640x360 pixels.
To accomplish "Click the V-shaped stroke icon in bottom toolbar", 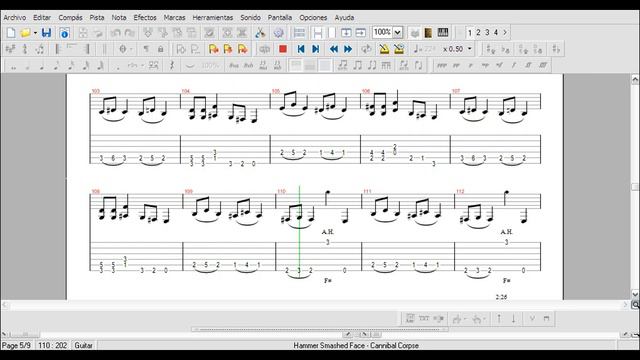I will tap(532, 318).
